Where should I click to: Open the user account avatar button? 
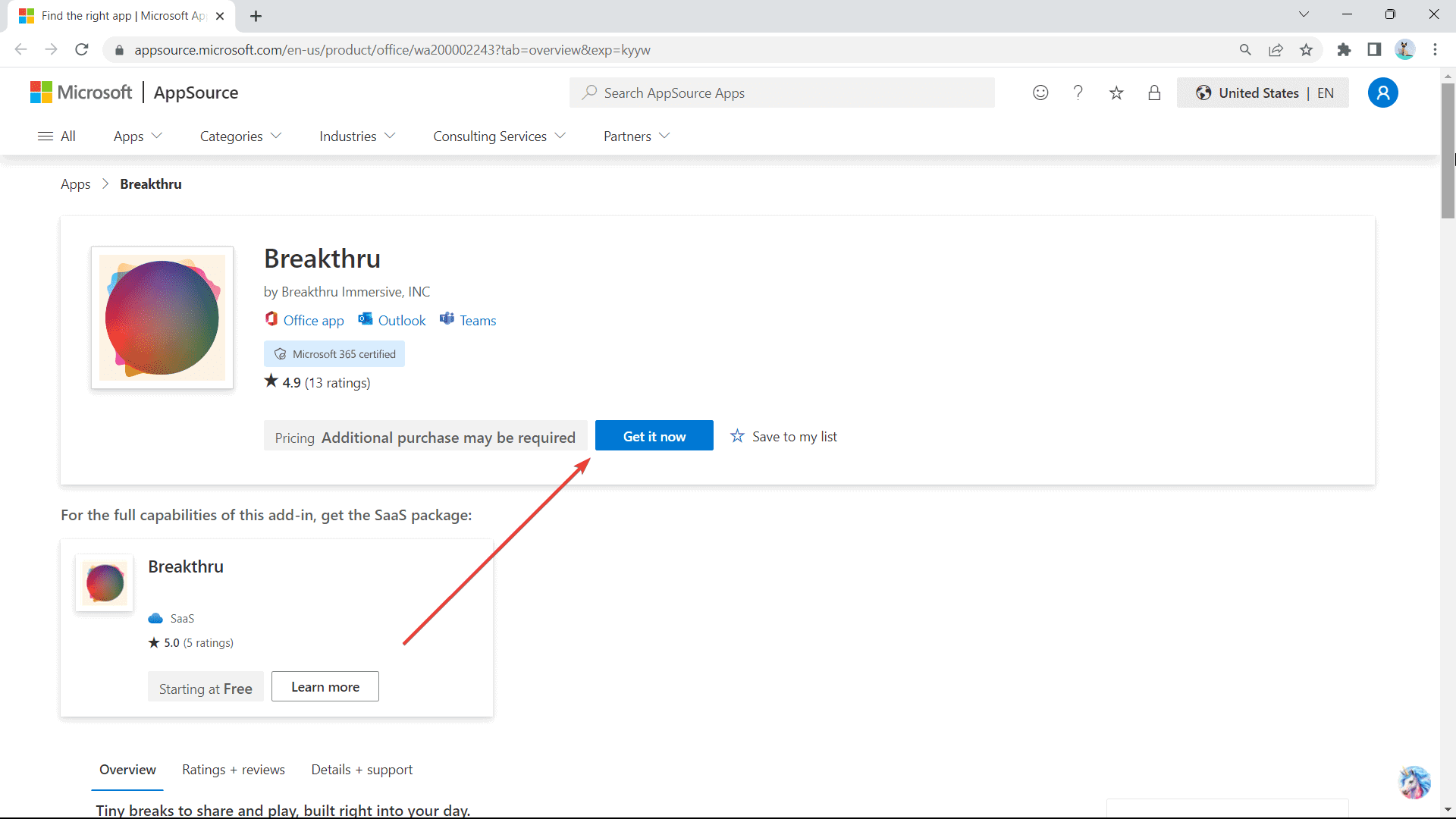[1382, 93]
